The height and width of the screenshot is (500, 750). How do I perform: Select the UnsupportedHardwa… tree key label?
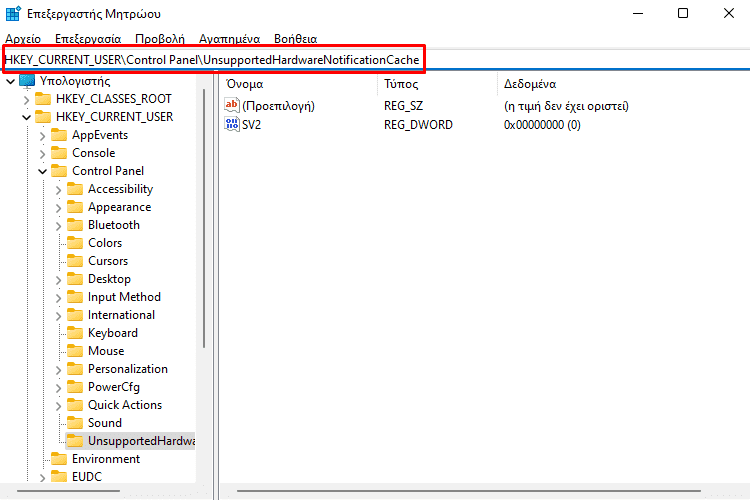pyautogui.click(x=142, y=441)
